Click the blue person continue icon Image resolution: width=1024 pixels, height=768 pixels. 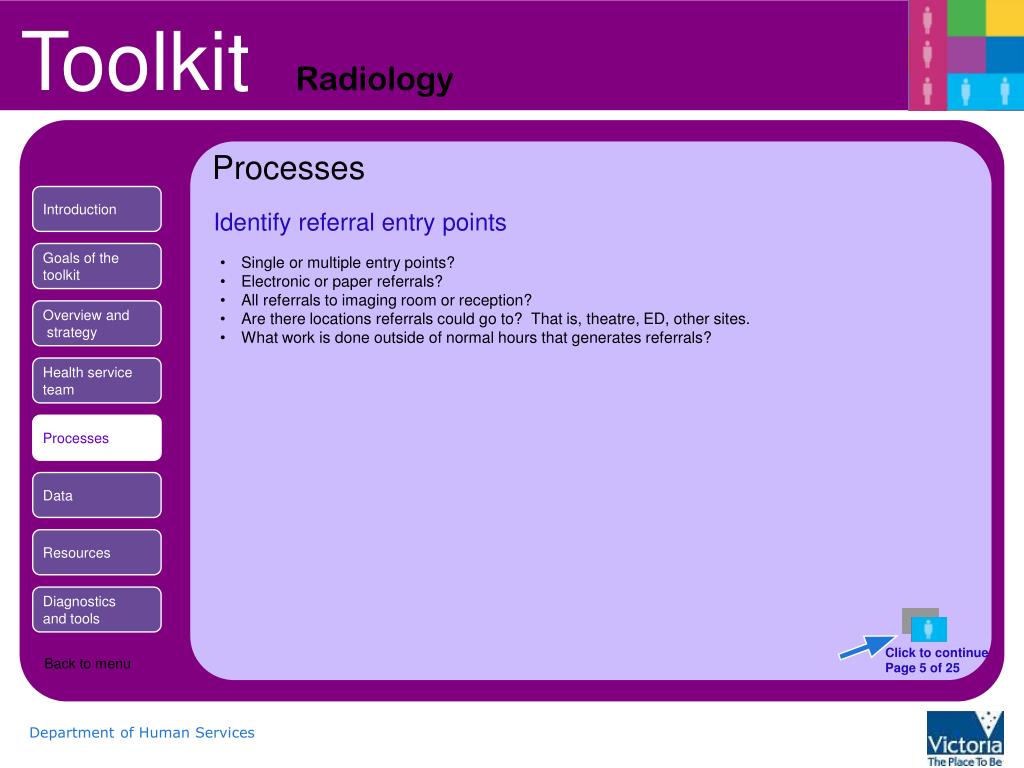[x=929, y=630]
